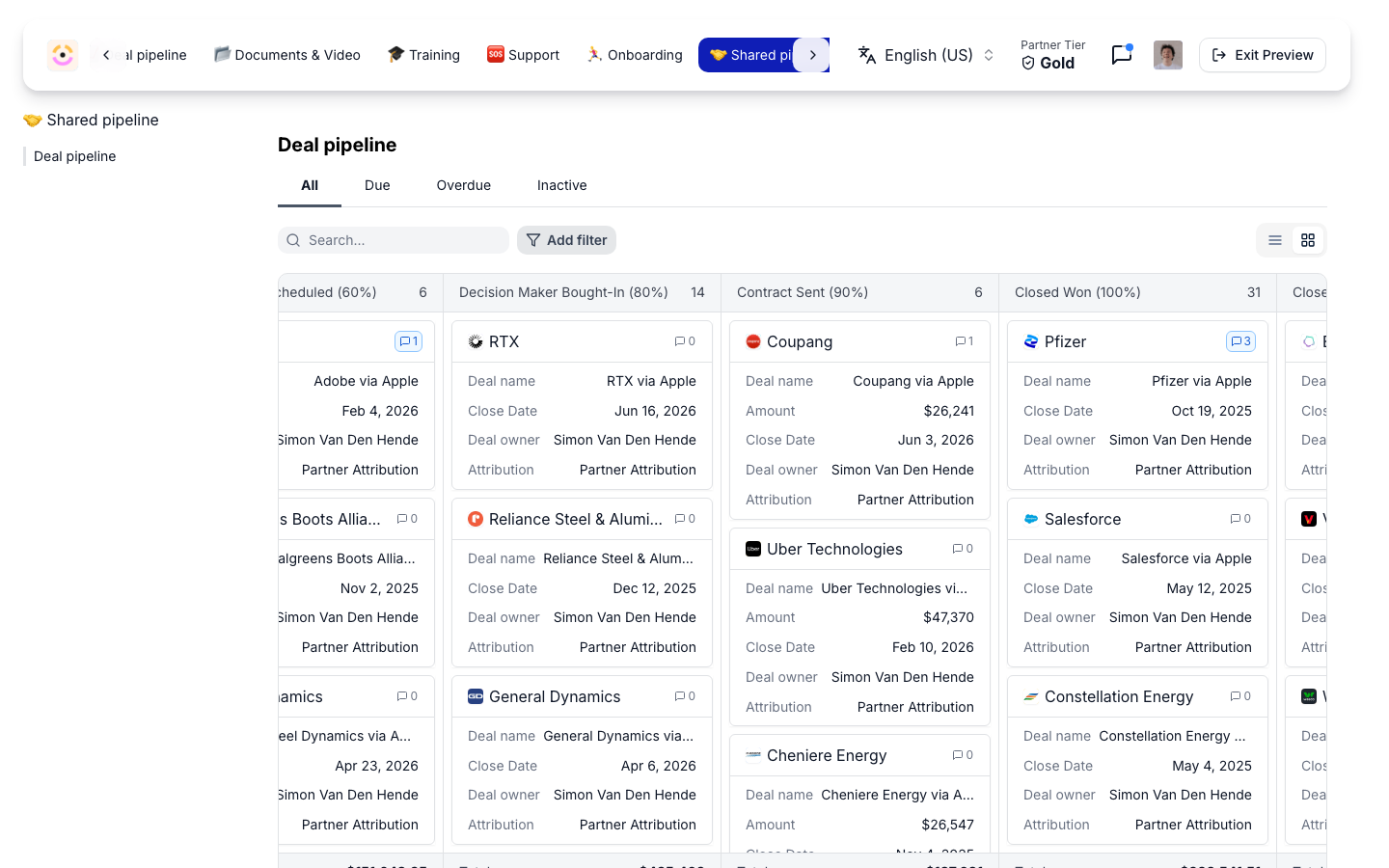Switch to board grid view layout
Image resolution: width=1389 pixels, height=868 pixels.
click(x=1308, y=240)
